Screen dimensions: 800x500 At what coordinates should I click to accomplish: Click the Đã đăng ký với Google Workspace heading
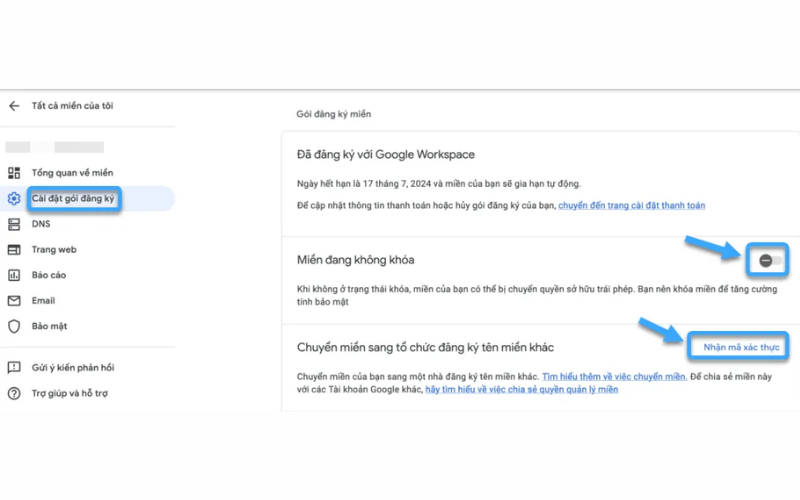[386, 155]
